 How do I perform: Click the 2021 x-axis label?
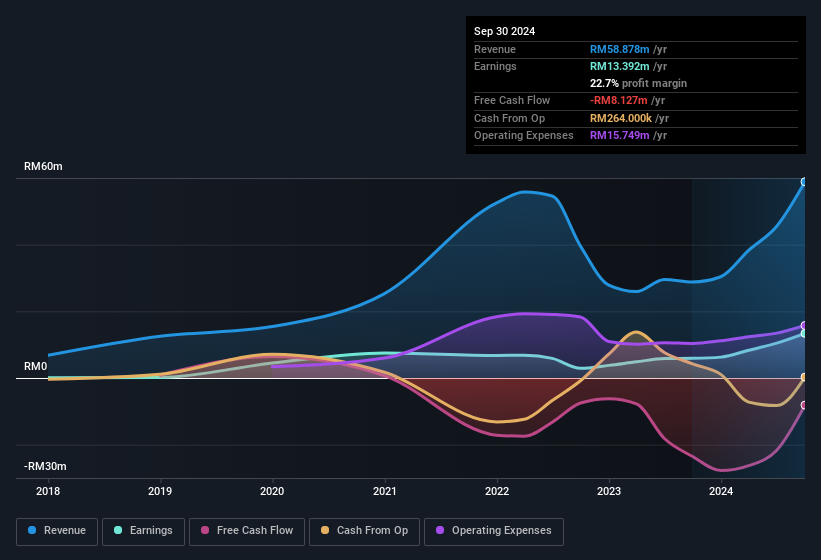(385, 491)
